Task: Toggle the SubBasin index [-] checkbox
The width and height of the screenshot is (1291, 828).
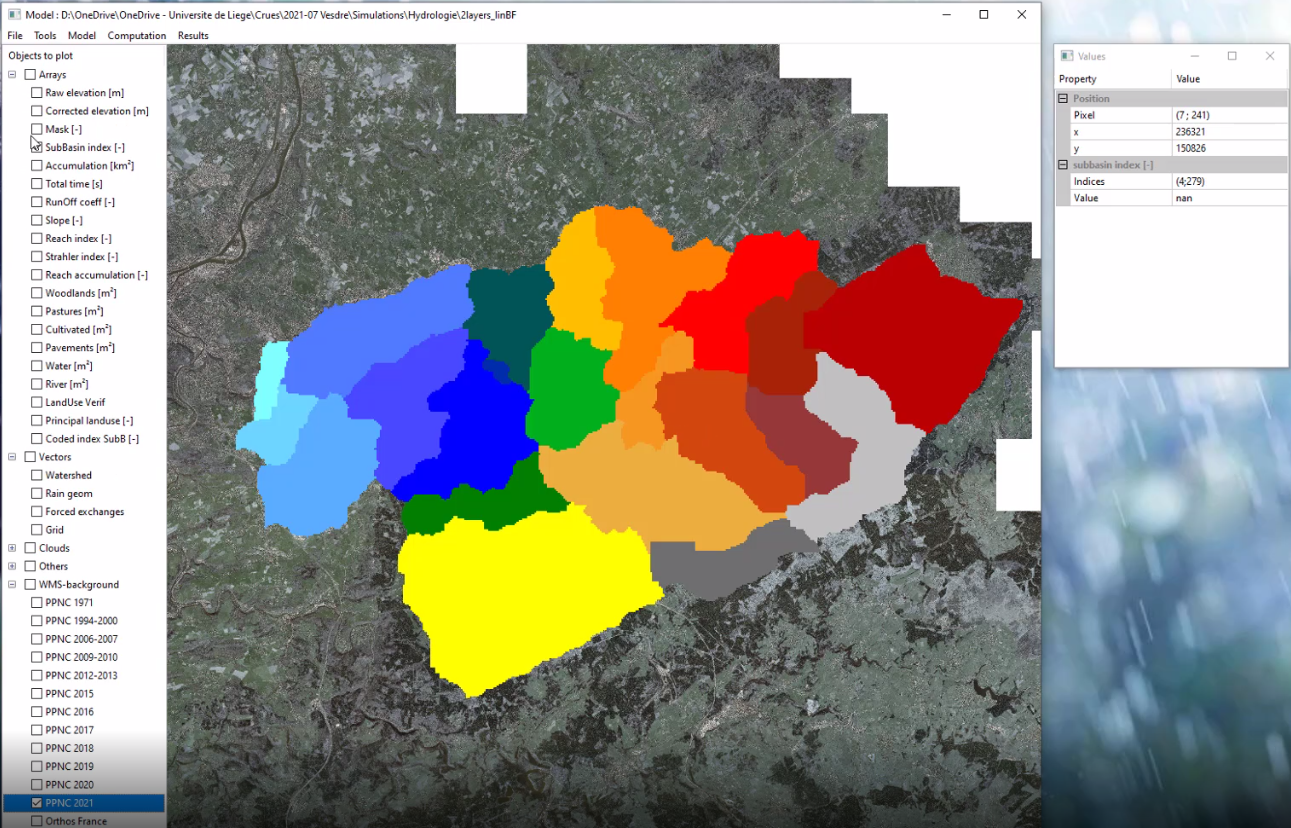Action: 37,148
